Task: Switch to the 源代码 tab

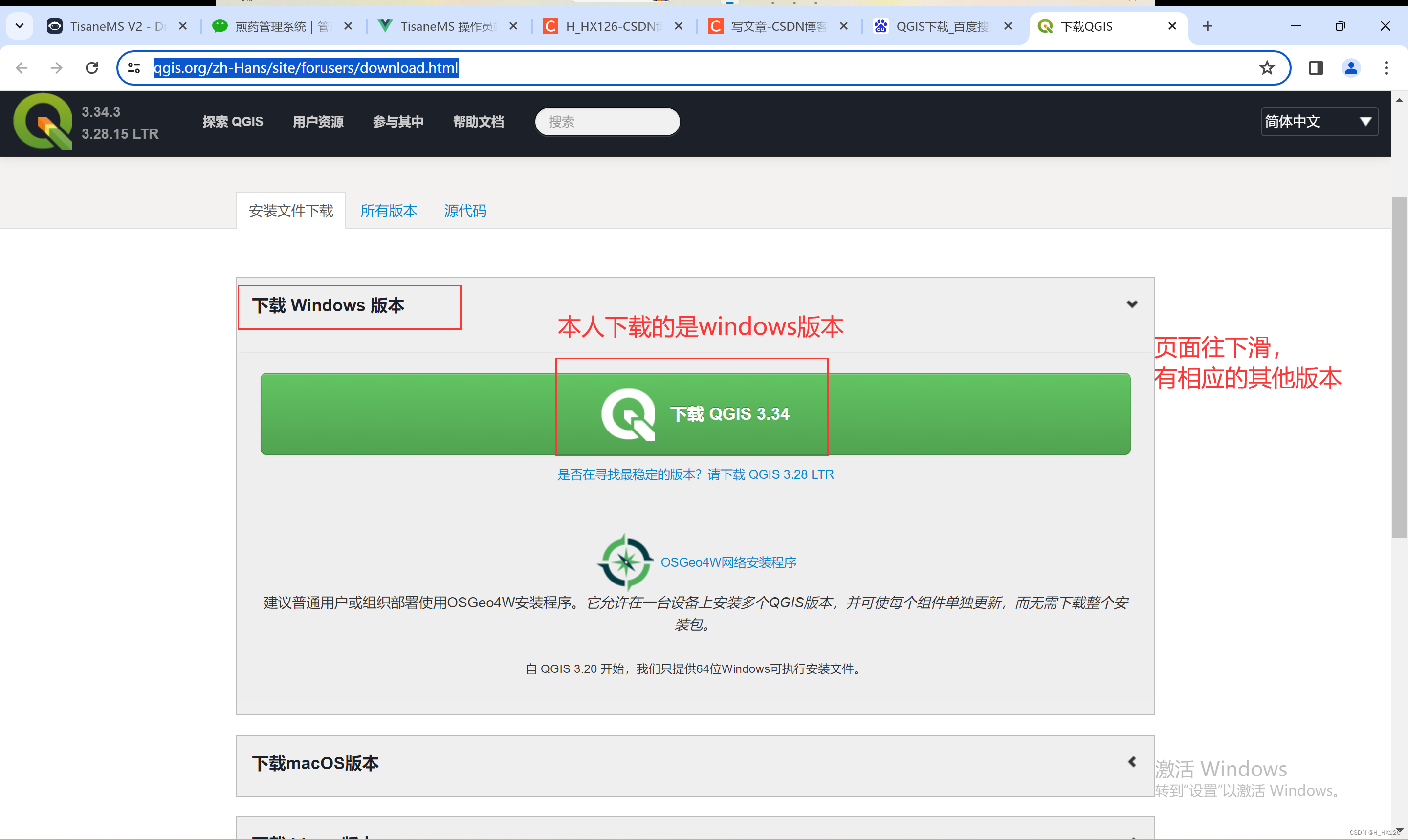Action: tap(465, 211)
